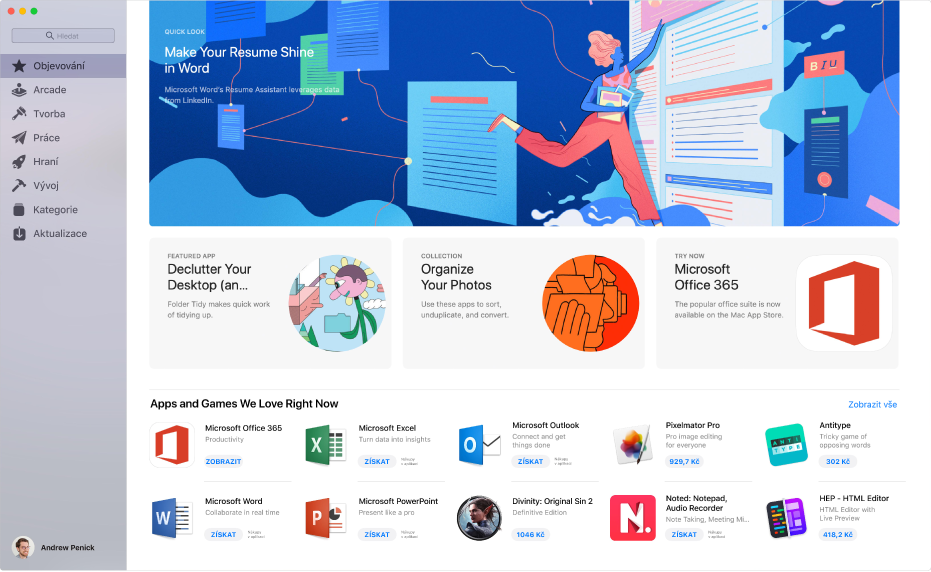
Task: Click the 418,2 Kč price for HEP
Action: point(838,535)
